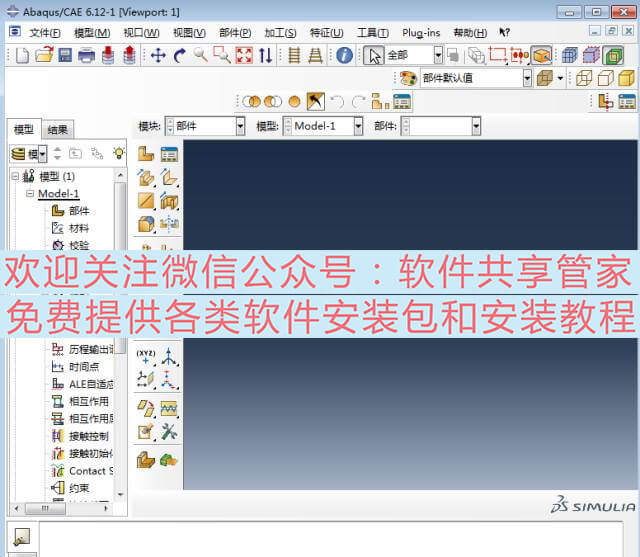The image size is (640, 557).
Task: Click the wrench repair tools icon
Action: (x=169, y=431)
